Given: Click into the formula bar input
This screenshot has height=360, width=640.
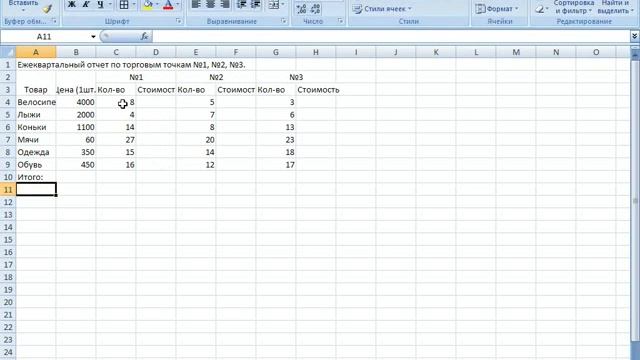Looking at the screenshot, I should [391, 37].
